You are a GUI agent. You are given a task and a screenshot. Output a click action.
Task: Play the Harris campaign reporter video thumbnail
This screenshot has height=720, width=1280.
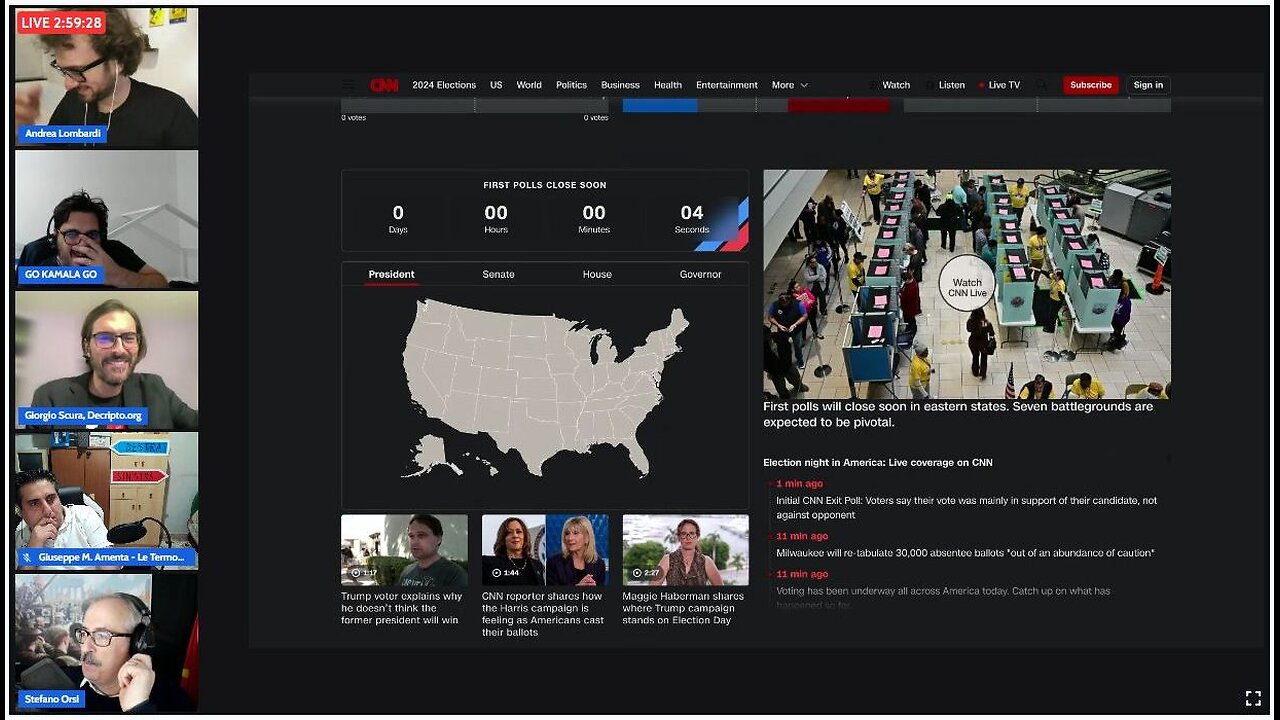[x=545, y=550]
